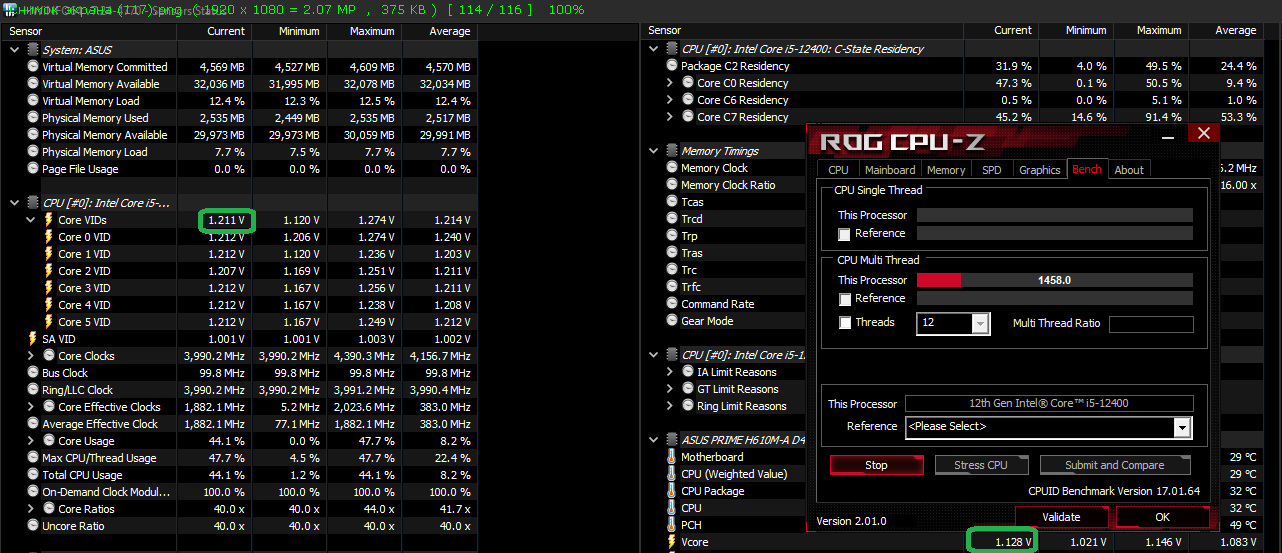Viewport: 1282px width, 553px height.
Task: Click the Vcore lightning bolt icon
Action: pyautogui.click(x=672, y=542)
